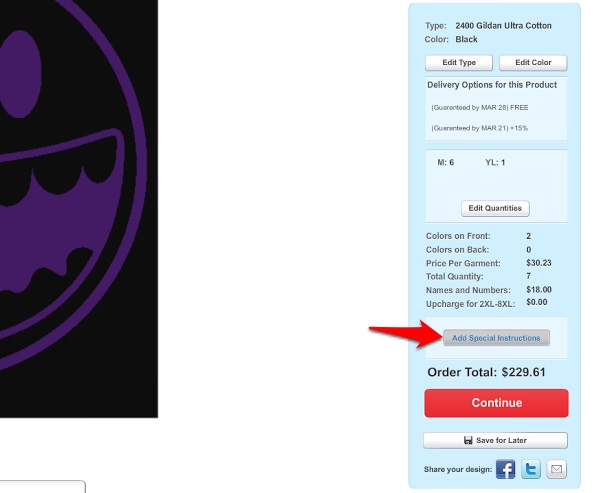
Task: Click the Order Total amount $229.61
Action: (x=523, y=372)
